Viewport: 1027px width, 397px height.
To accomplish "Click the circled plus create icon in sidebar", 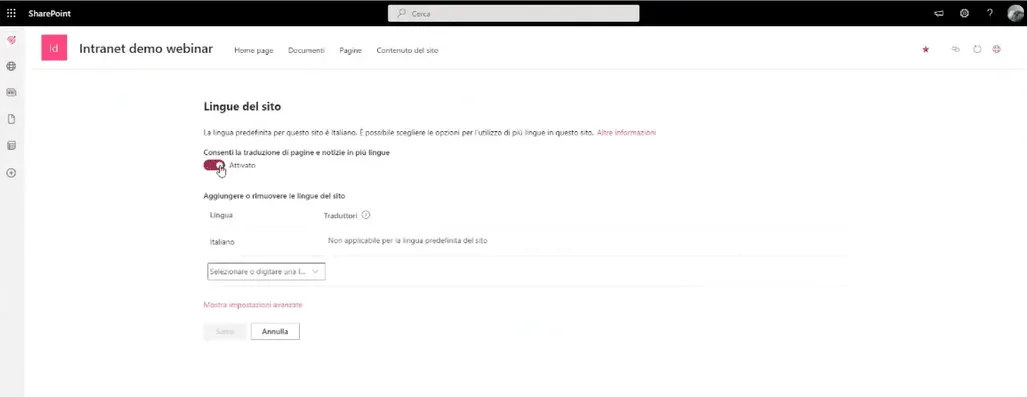I will click(11, 173).
